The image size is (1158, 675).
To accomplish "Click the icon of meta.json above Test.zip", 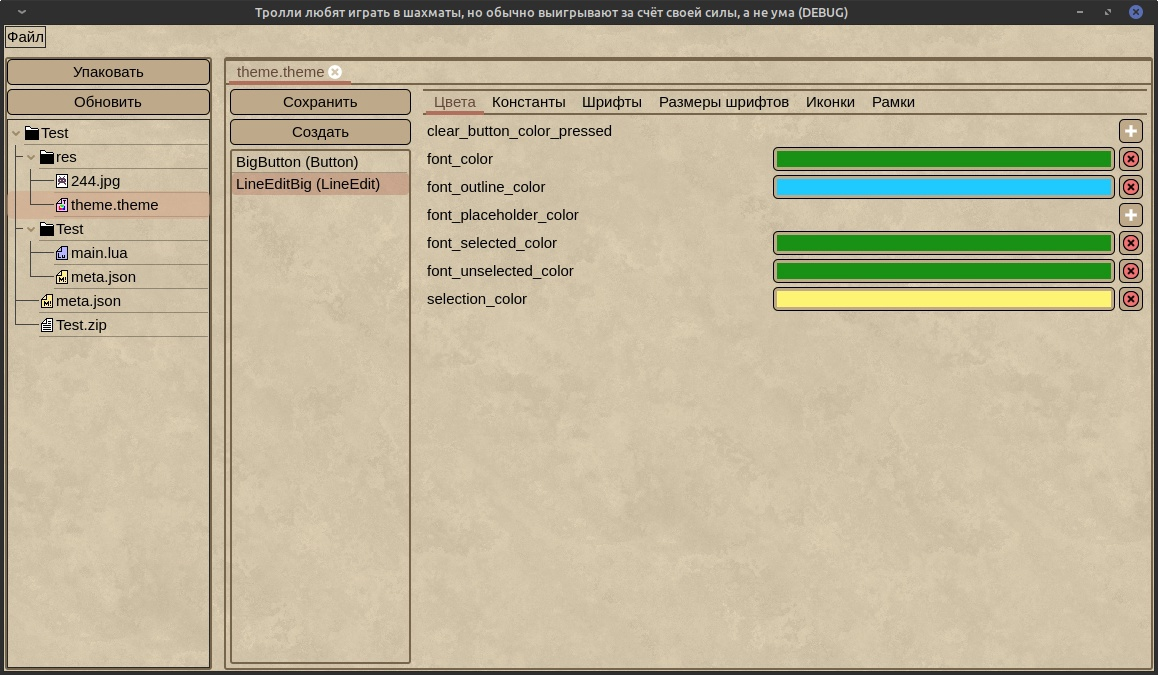I will (47, 301).
